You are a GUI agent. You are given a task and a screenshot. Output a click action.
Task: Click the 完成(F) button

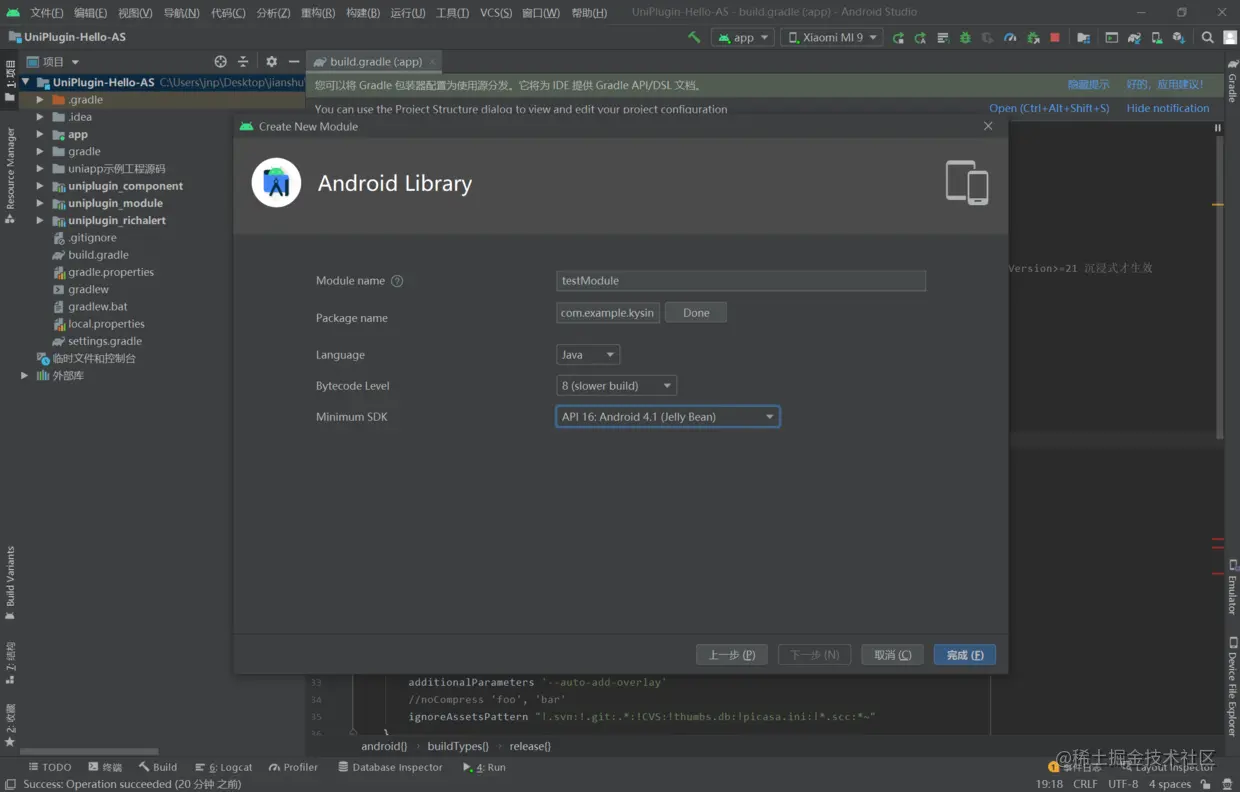[x=965, y=655]
